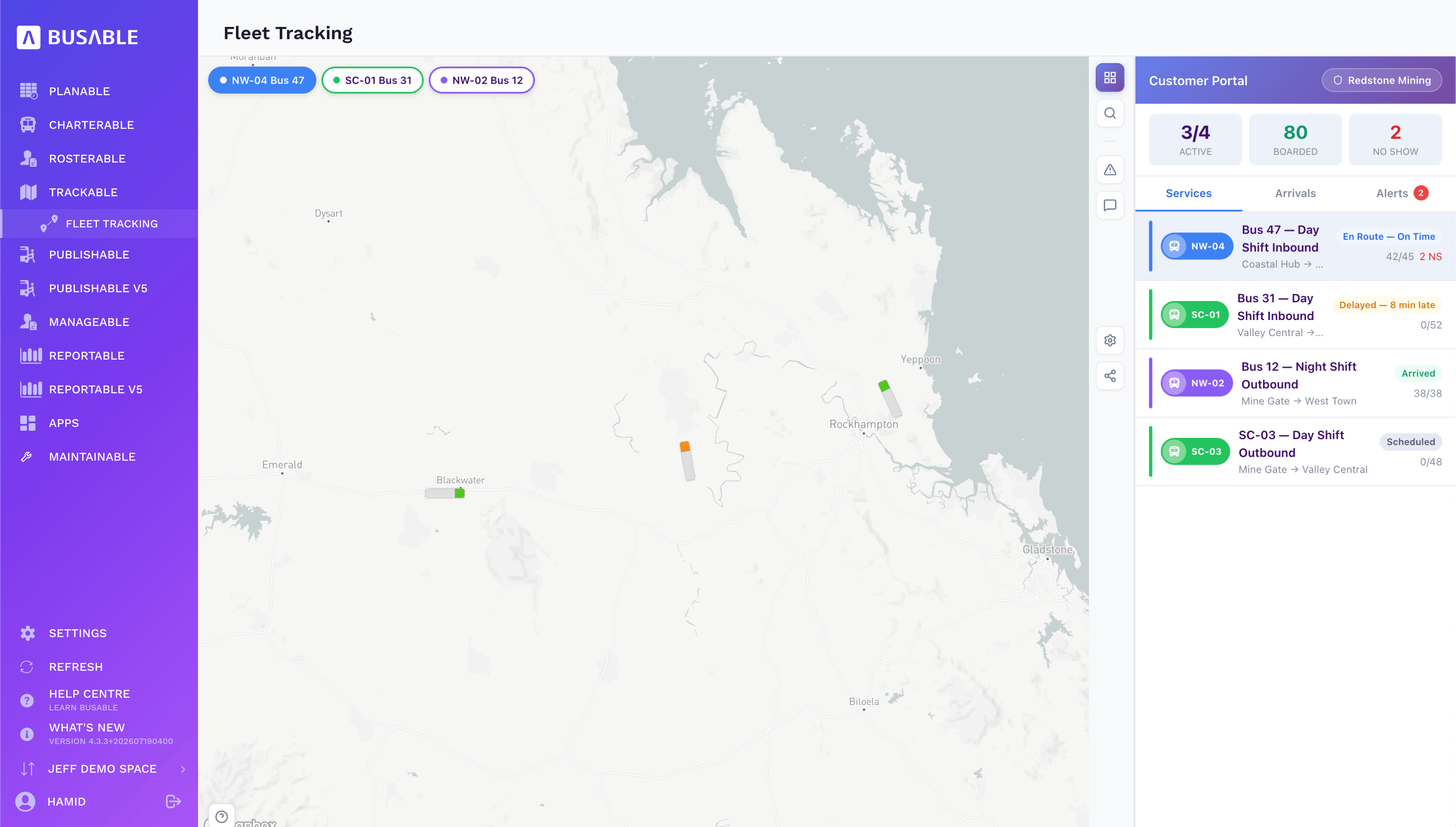
Task: Click the logout icon beside Hamid
Action: tap(173, 801)
